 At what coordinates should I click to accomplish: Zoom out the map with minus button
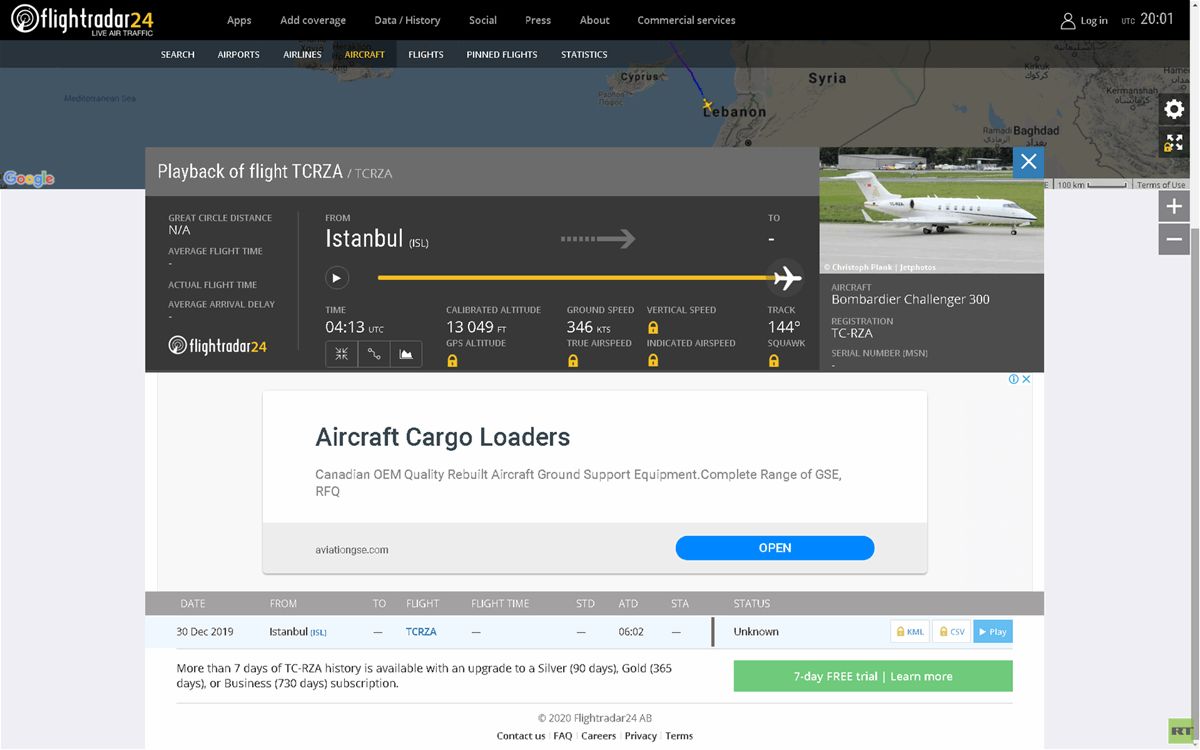pos(1174,239)
